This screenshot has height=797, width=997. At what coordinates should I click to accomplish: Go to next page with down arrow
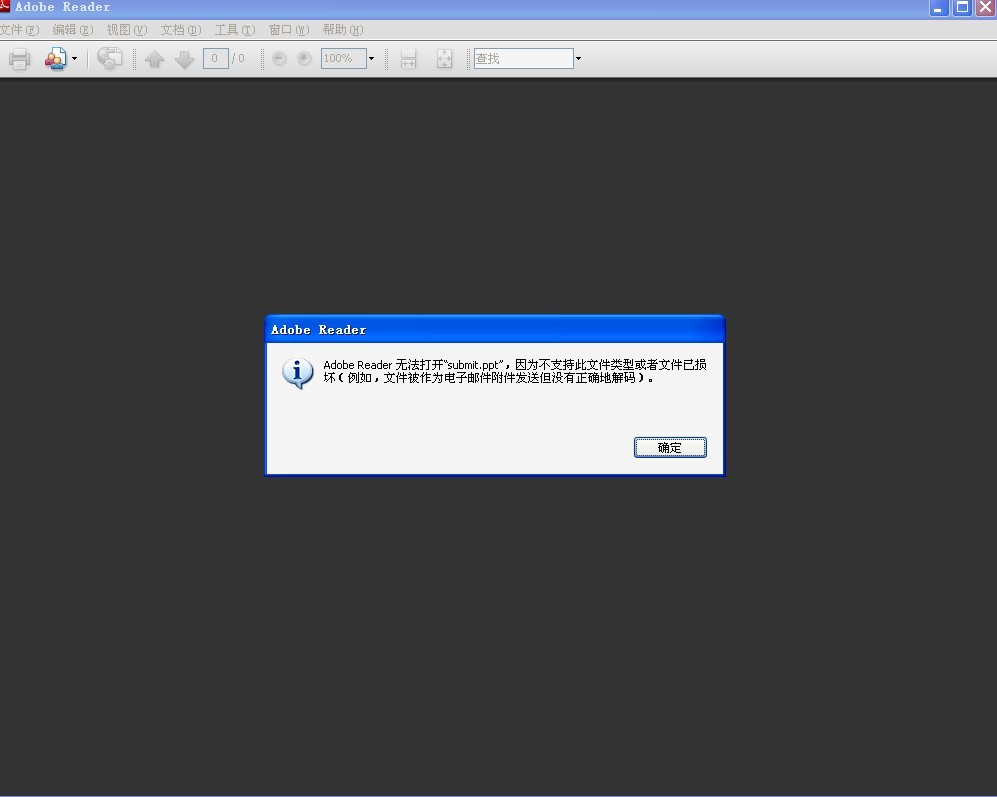184,59
